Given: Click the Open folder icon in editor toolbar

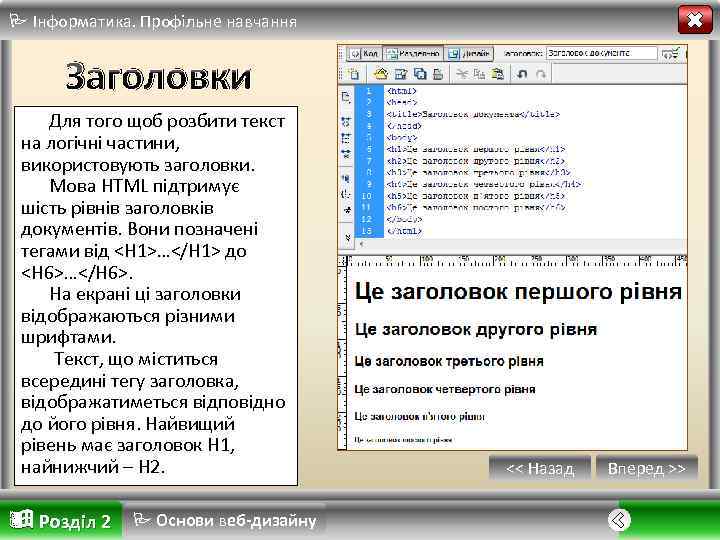Looking at the screenshot, I should pyautogui.click(x=381, y=73).
